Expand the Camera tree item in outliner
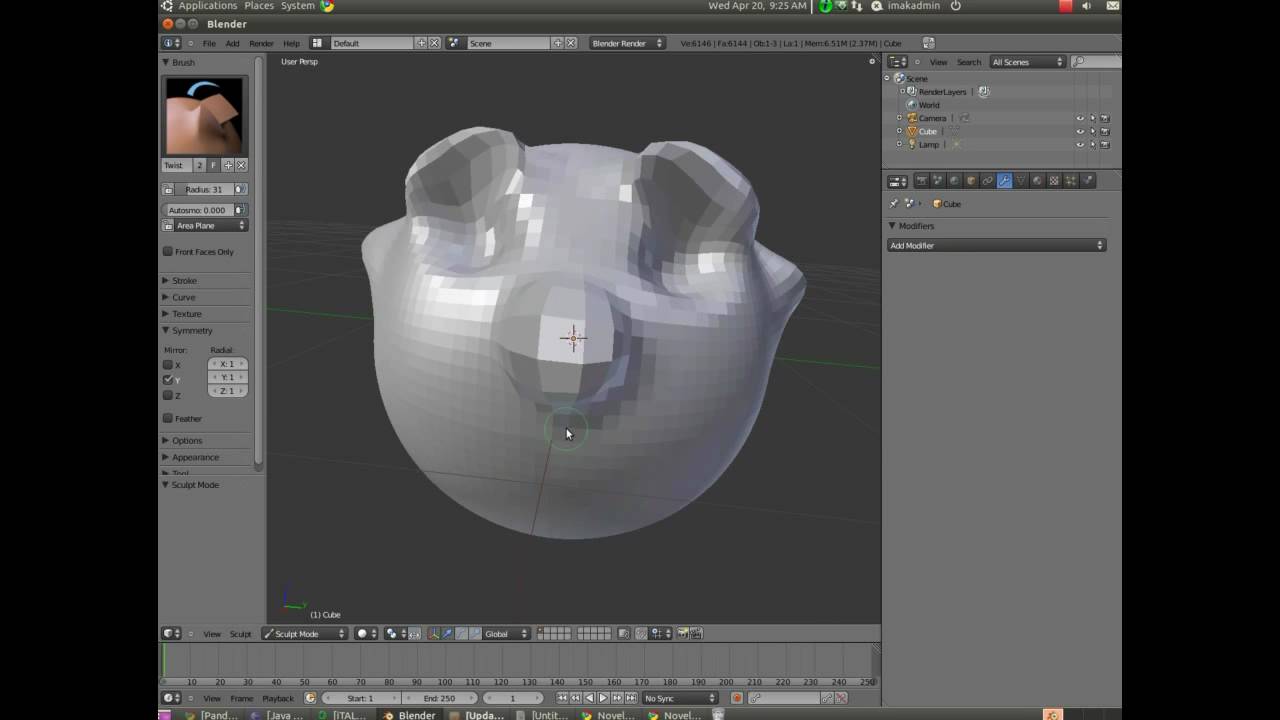 899,118
